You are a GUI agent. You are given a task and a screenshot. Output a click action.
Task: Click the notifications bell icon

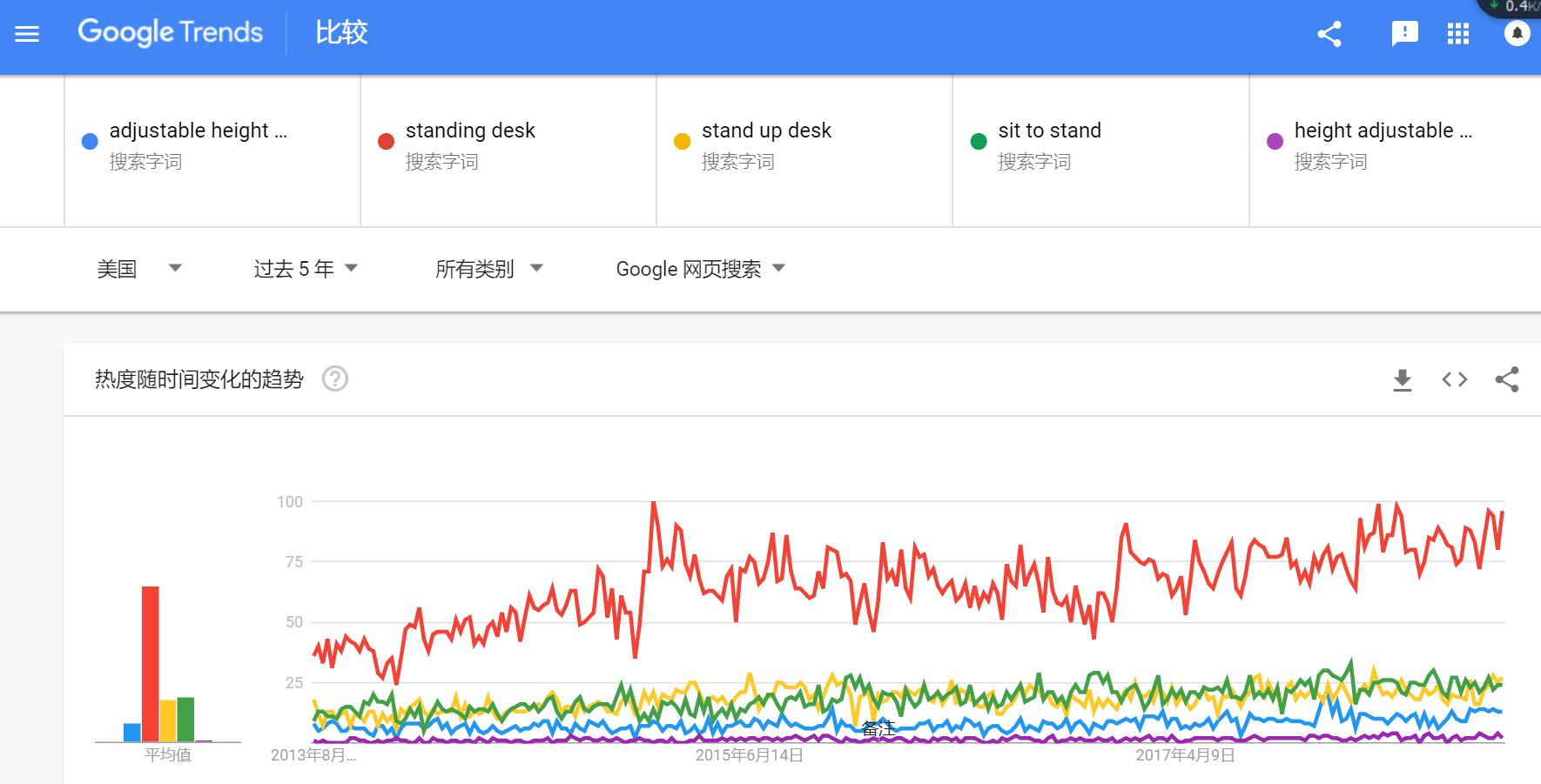click(x=1517, y=34)
